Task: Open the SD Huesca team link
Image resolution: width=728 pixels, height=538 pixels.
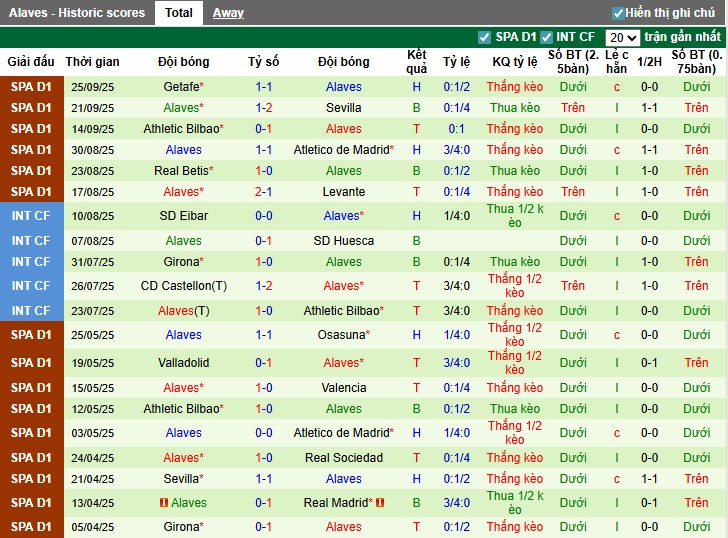Action: tap(343, 241)
